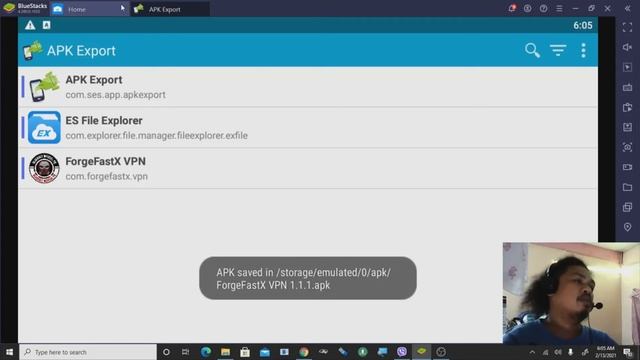
Task: Select APK Export app name text
Action: click(94, 80)
